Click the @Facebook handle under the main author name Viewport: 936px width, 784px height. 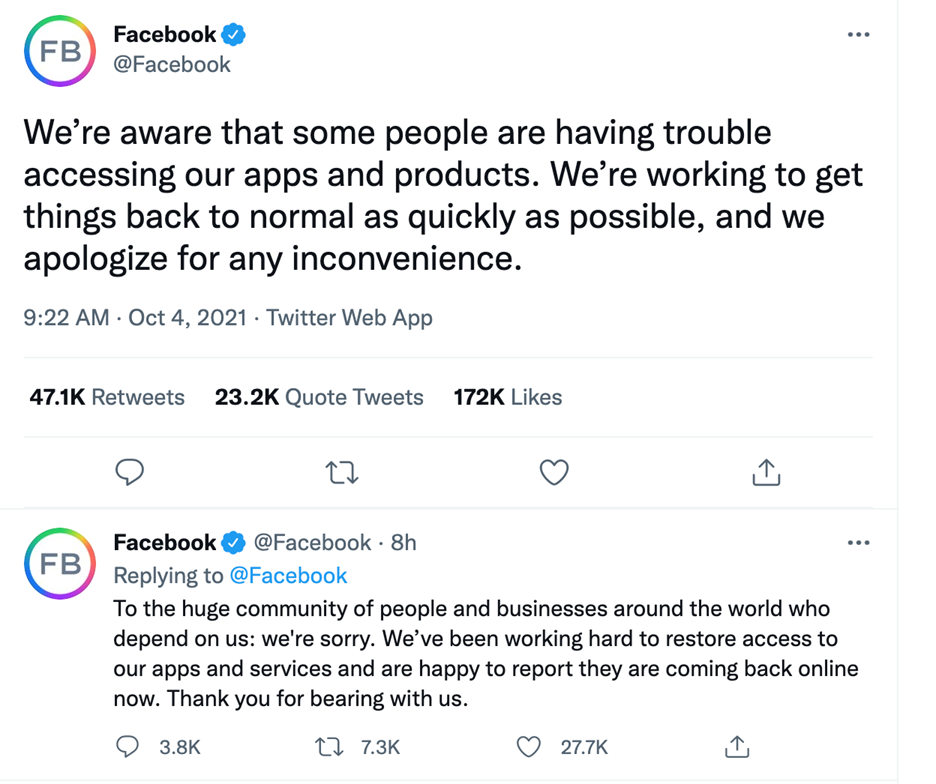[x=172, y=65]
